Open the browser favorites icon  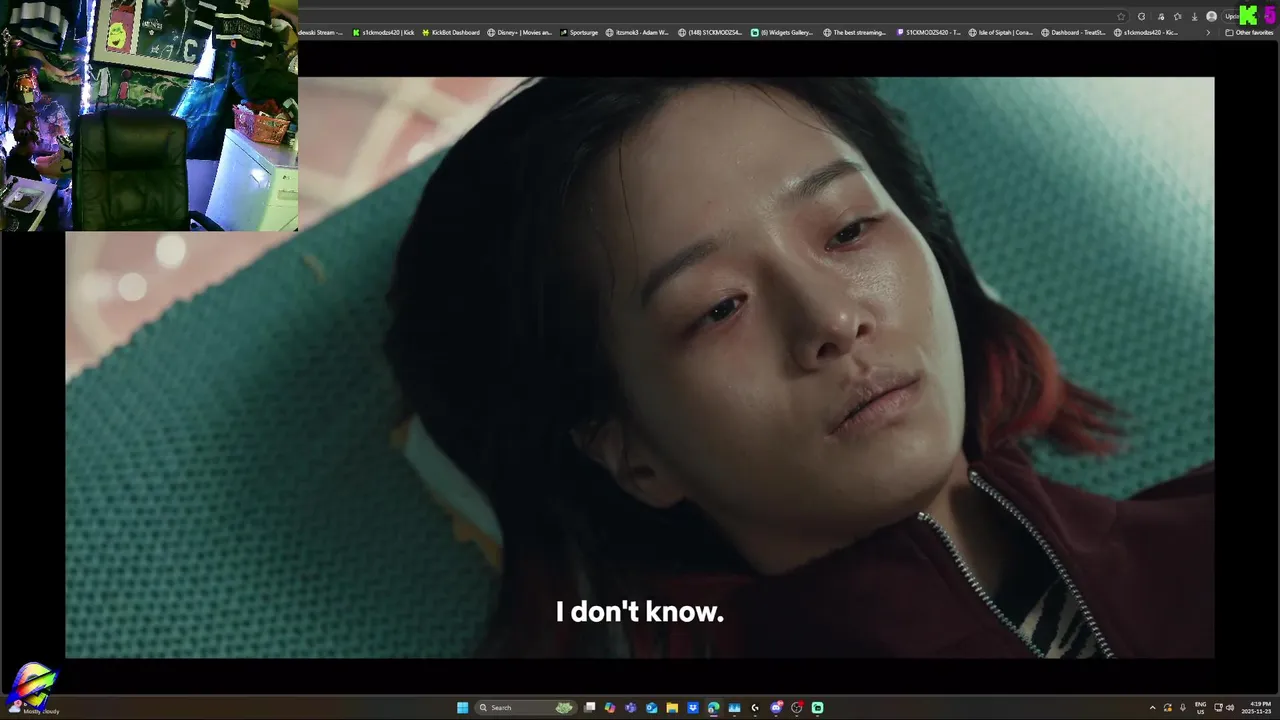tap(1177, 17)
